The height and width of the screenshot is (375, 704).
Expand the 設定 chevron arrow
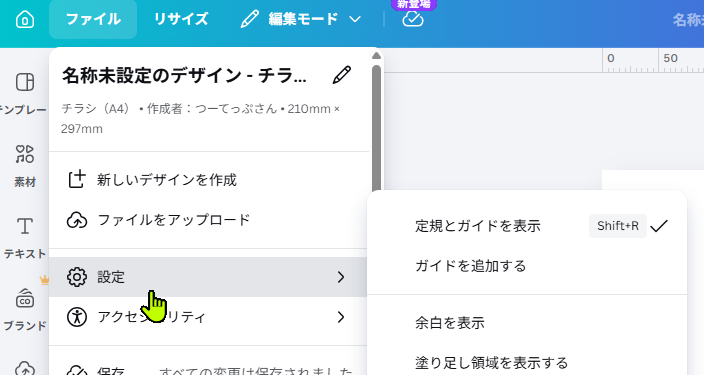(341, 277)
